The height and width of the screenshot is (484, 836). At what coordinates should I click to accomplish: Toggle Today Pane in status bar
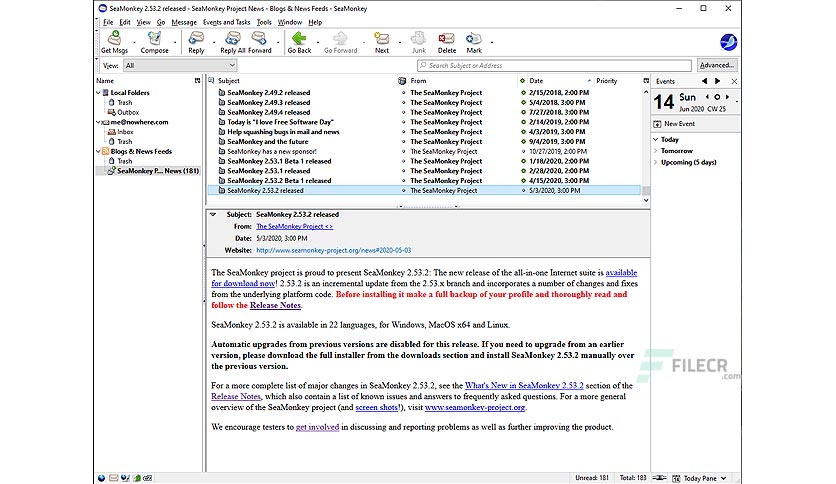(700, 478)
